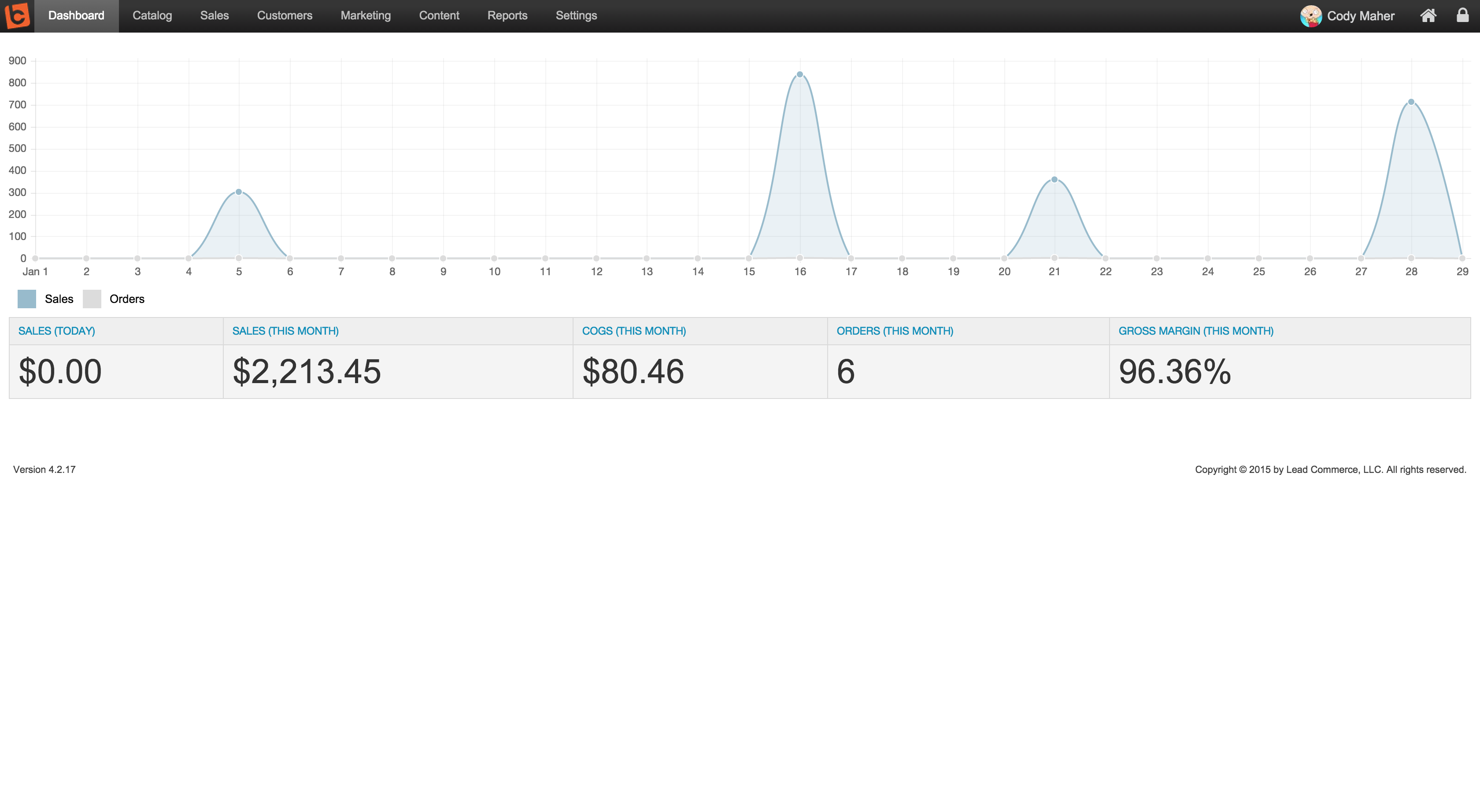Expand the Marketing menu
This screenshot has height=812, width=1480.
point(366,15)
